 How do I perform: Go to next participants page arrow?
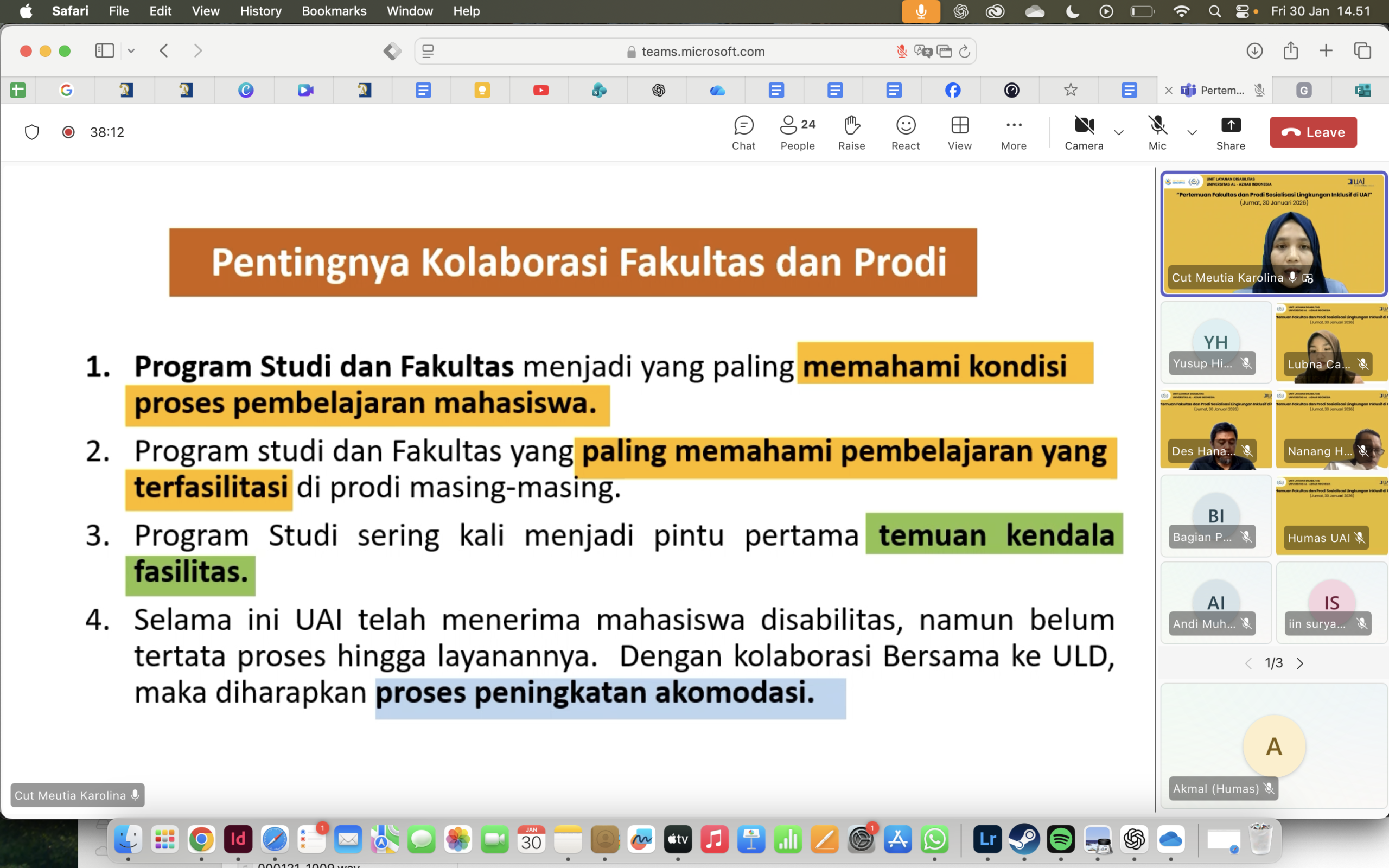pyautogui.click(x=1300, y=663)
